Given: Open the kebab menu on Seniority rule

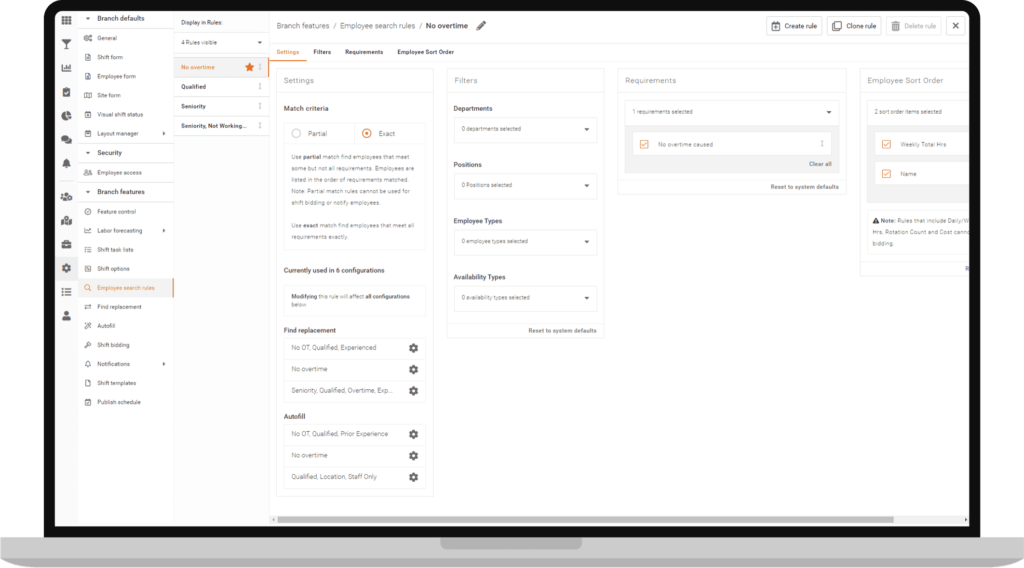Looking at the screenshot, I should (x=260, y=106).
